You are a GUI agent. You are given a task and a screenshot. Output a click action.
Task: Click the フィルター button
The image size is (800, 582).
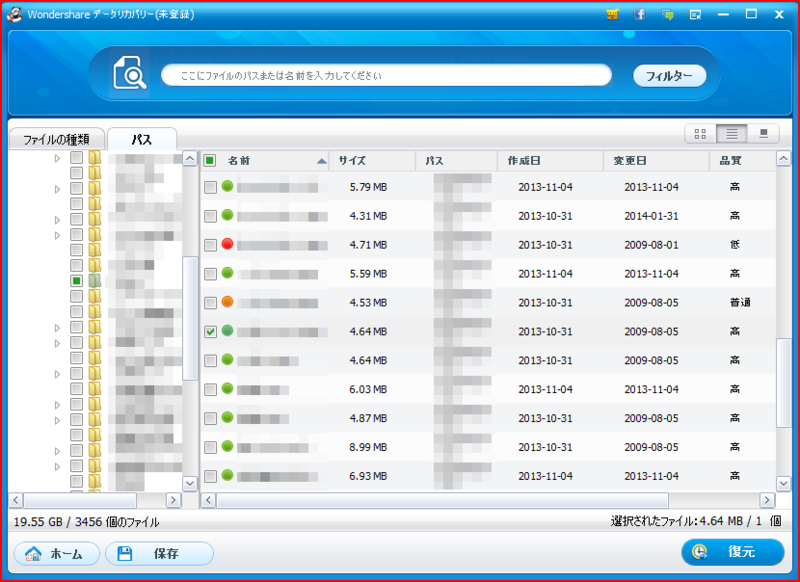669,76
